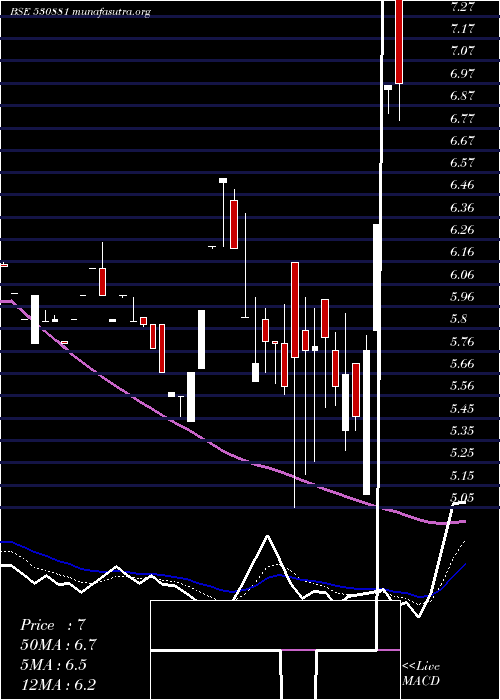Image resolution: width=500 pixels, height=700 pixels.
Task: Click the 5.56 price axis label
Action: tap(462, 386)
